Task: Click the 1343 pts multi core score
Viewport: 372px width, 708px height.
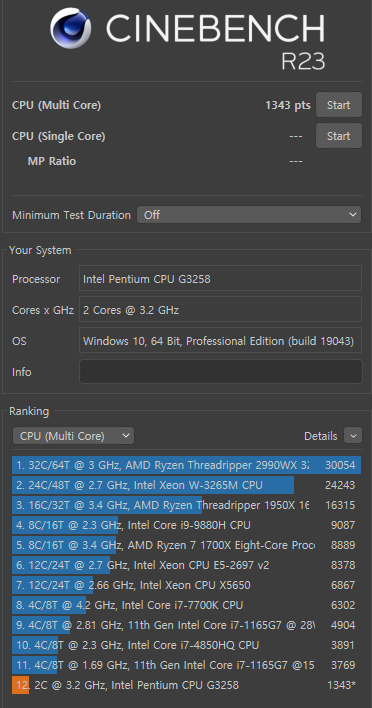Action: coord(288,105)
